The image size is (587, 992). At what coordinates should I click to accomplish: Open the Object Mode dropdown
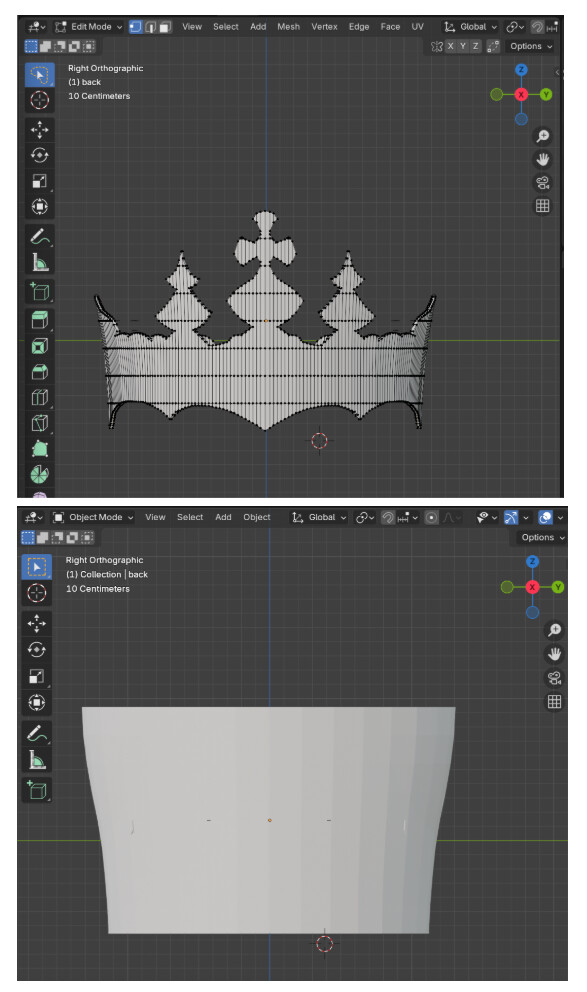click(x=94, y=518)
